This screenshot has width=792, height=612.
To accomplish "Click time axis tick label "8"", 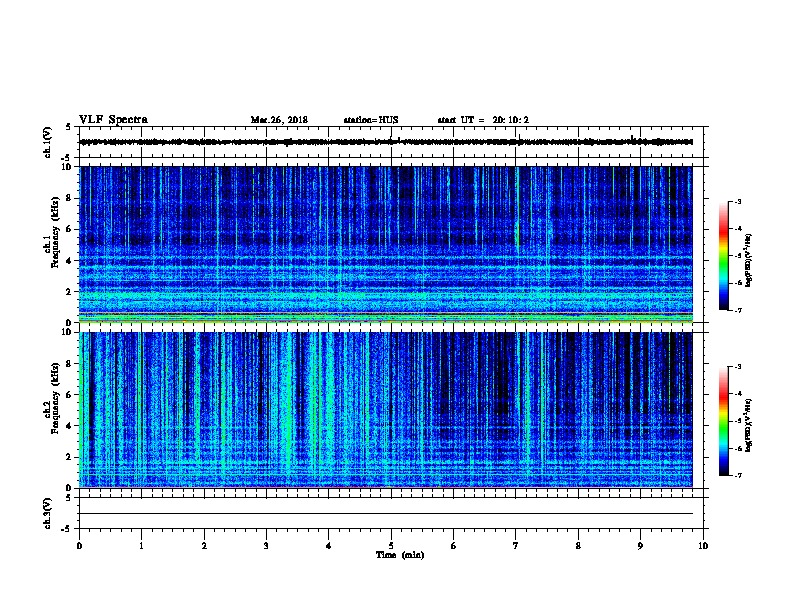I will 578,545.
